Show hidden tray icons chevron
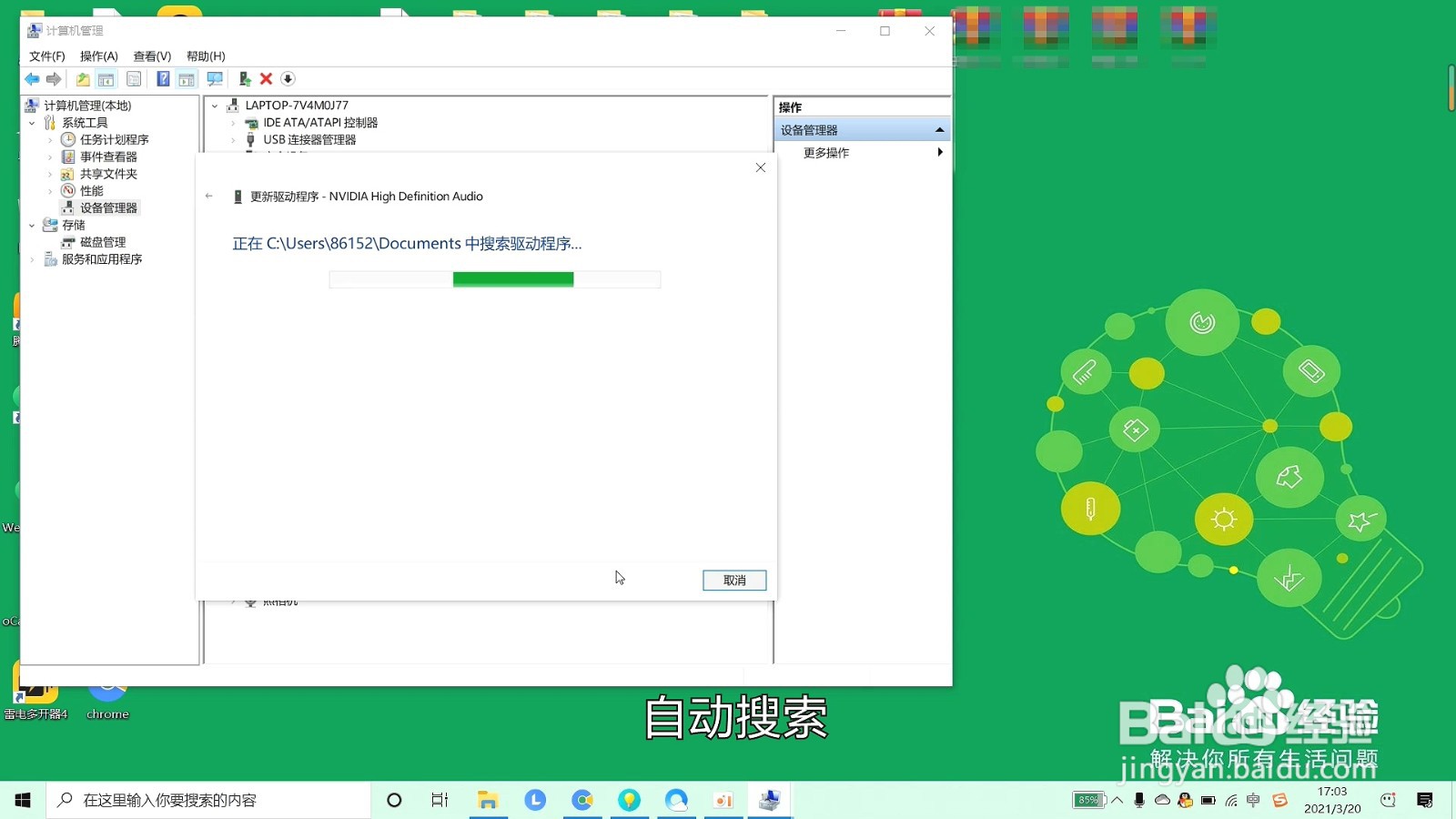The width and height of the screenshot is (1456, 819). [1117, 800]
